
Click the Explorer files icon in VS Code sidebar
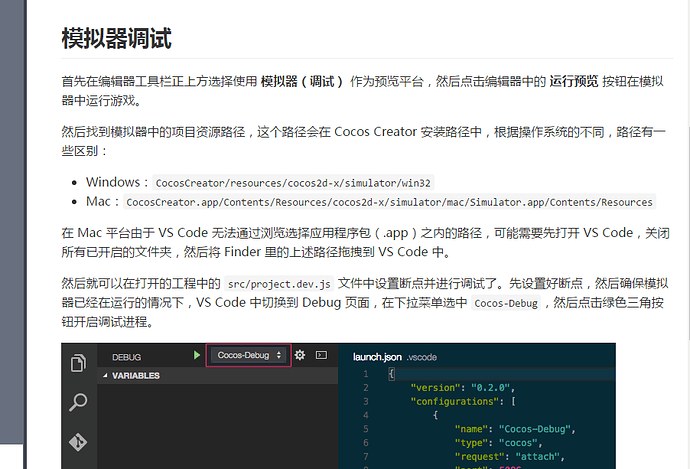click(78, 363)
